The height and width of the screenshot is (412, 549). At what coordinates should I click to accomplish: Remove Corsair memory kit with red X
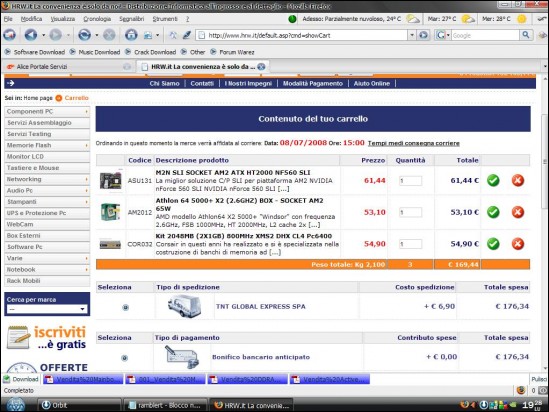(x=517, y=244)
